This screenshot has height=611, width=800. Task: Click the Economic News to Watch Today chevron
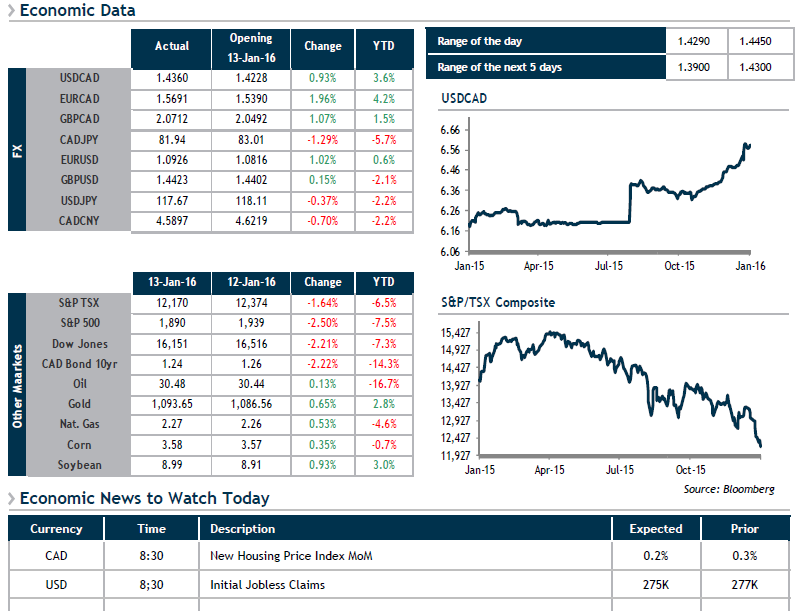(x=12, y=498)
